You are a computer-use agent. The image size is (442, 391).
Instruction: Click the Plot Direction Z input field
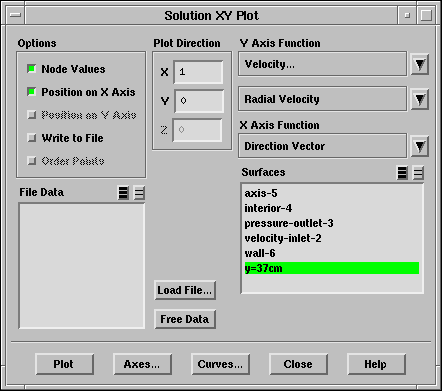(x=197, y=130)
